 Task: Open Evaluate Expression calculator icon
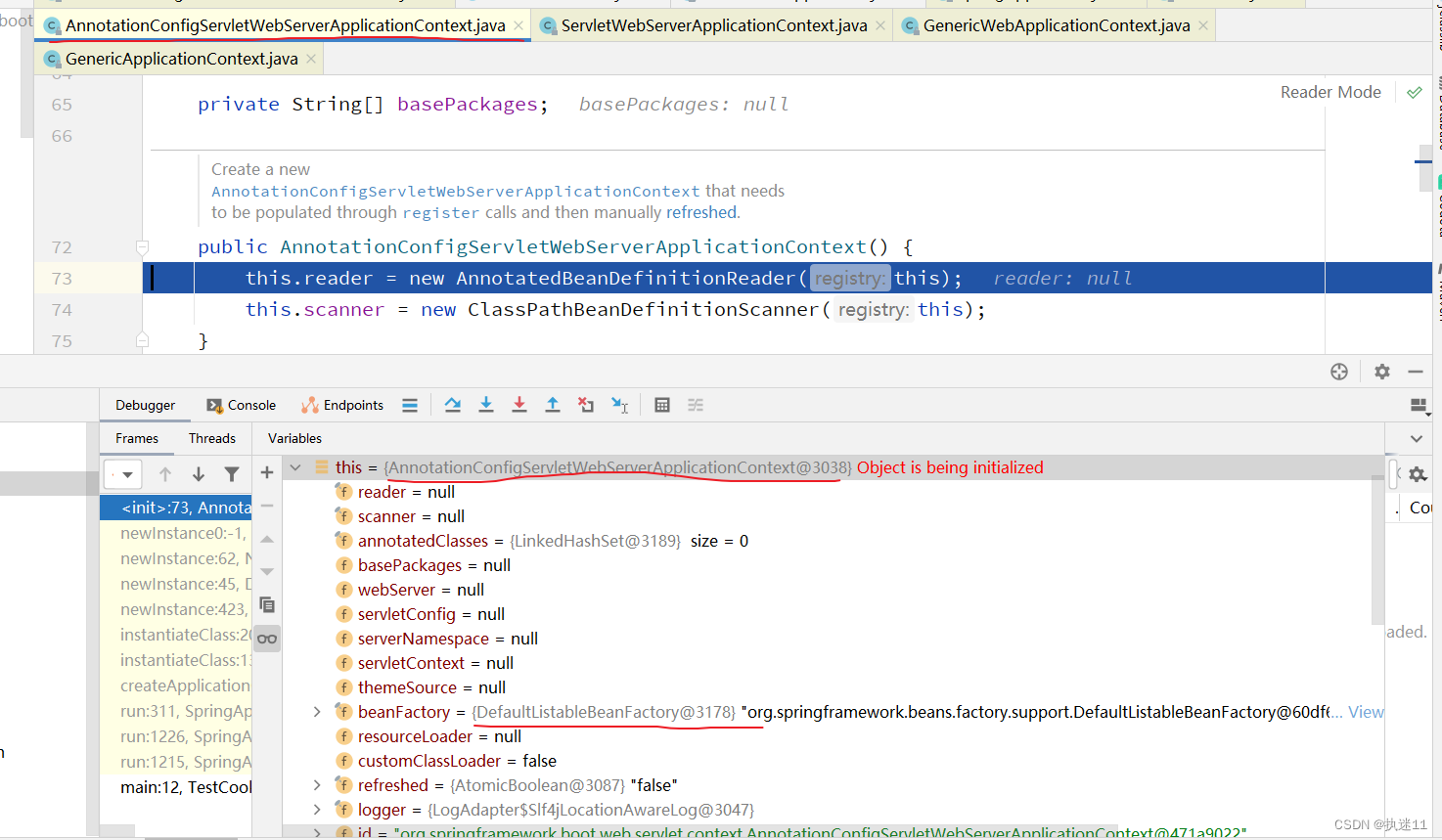coord(662,405)
